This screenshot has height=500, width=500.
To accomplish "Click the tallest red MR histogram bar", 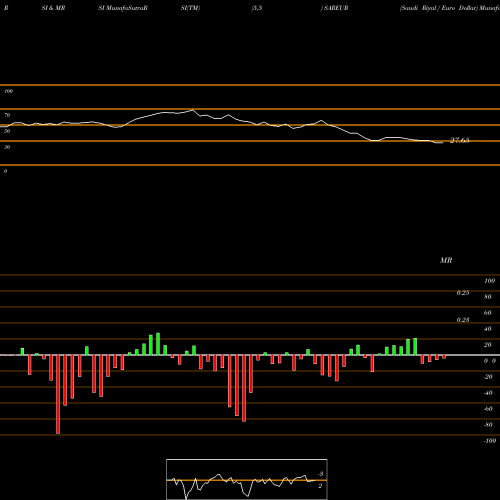I will click(x=58, y=394).
